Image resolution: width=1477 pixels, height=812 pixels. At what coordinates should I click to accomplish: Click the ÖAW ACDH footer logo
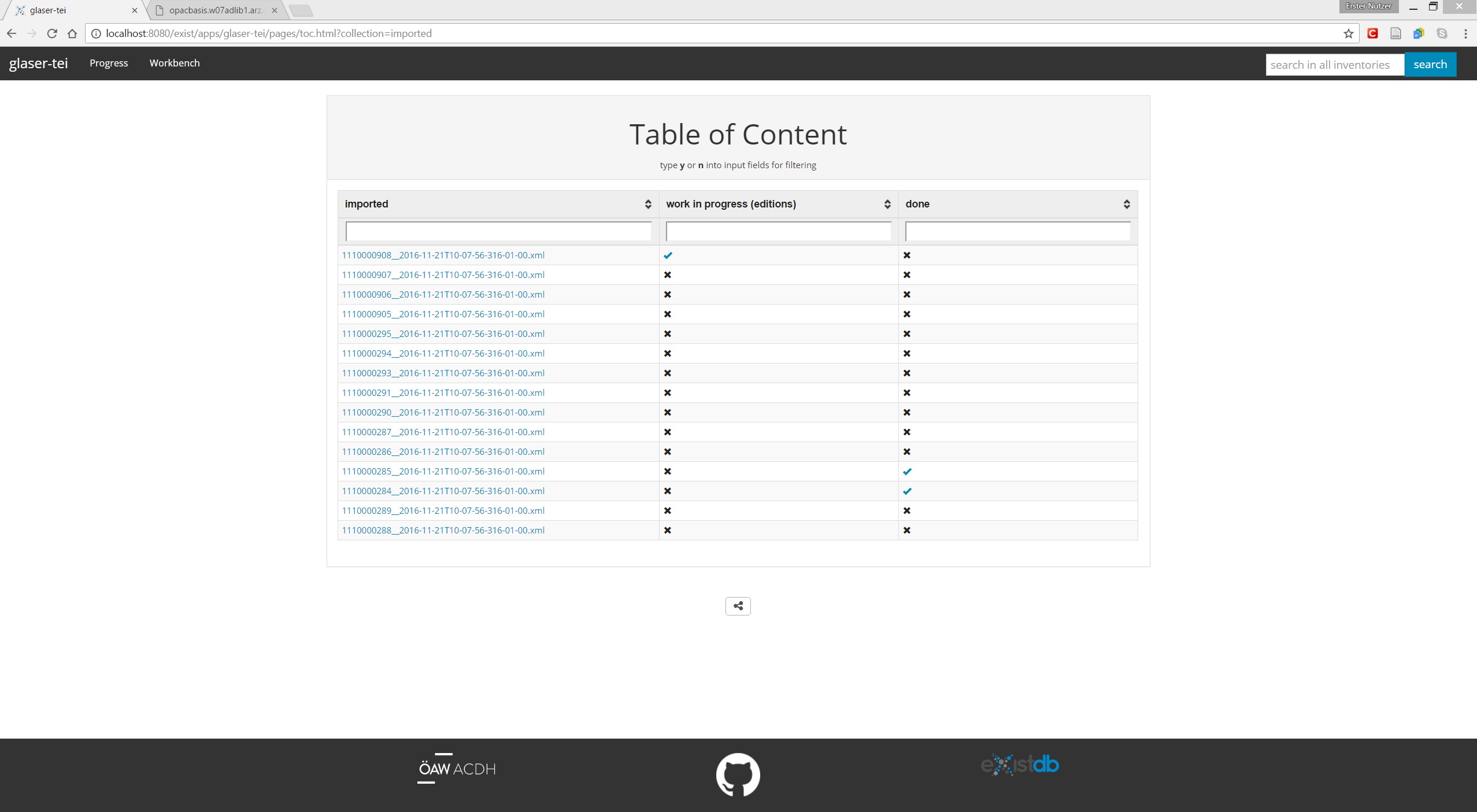coord(457,769)
